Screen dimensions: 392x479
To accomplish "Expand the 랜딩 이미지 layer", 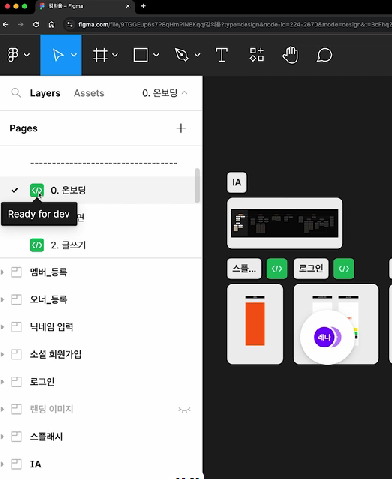I will (3, 409).
